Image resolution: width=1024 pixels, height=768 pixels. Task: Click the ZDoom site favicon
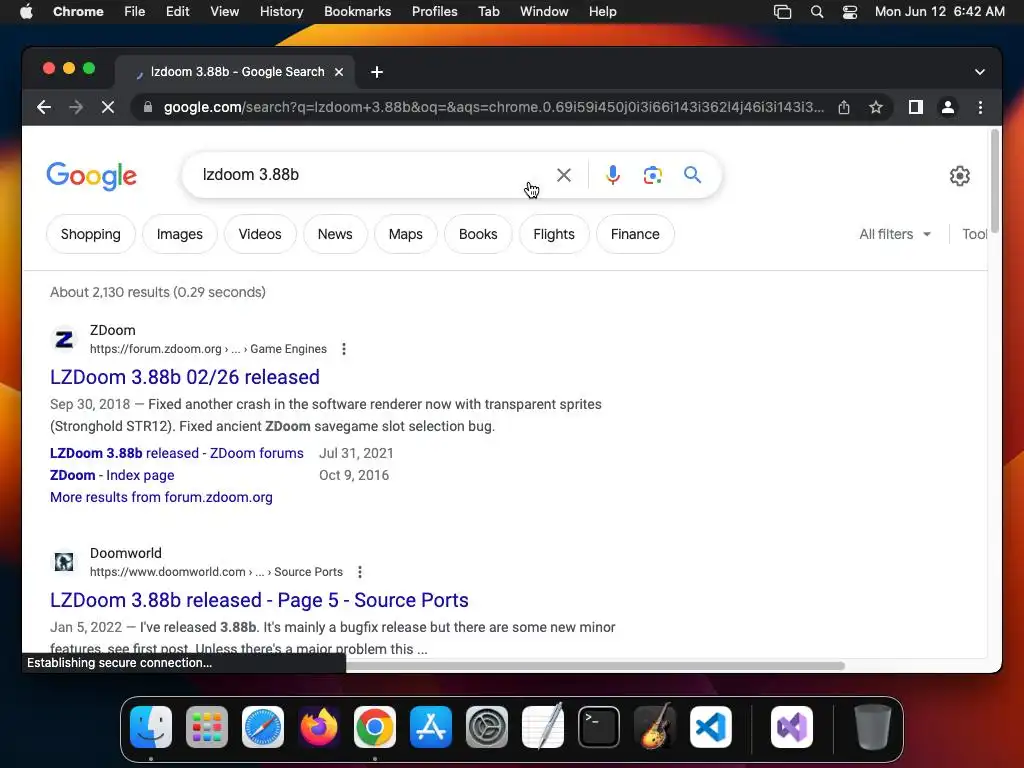click(x=64, y=340)
